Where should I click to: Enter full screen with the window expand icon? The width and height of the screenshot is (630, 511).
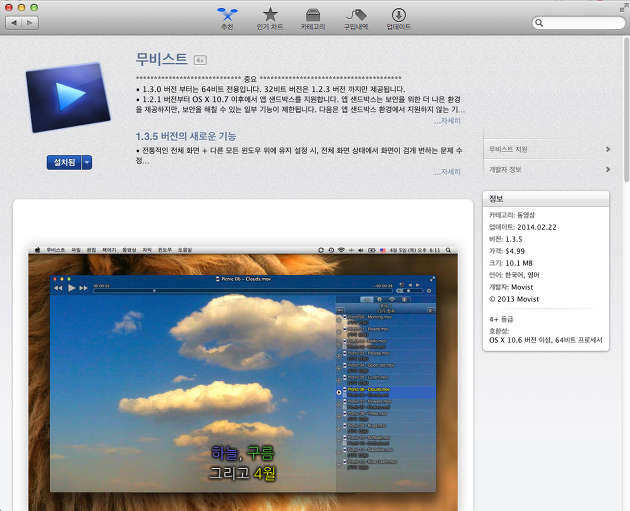[x=623, y=8]
